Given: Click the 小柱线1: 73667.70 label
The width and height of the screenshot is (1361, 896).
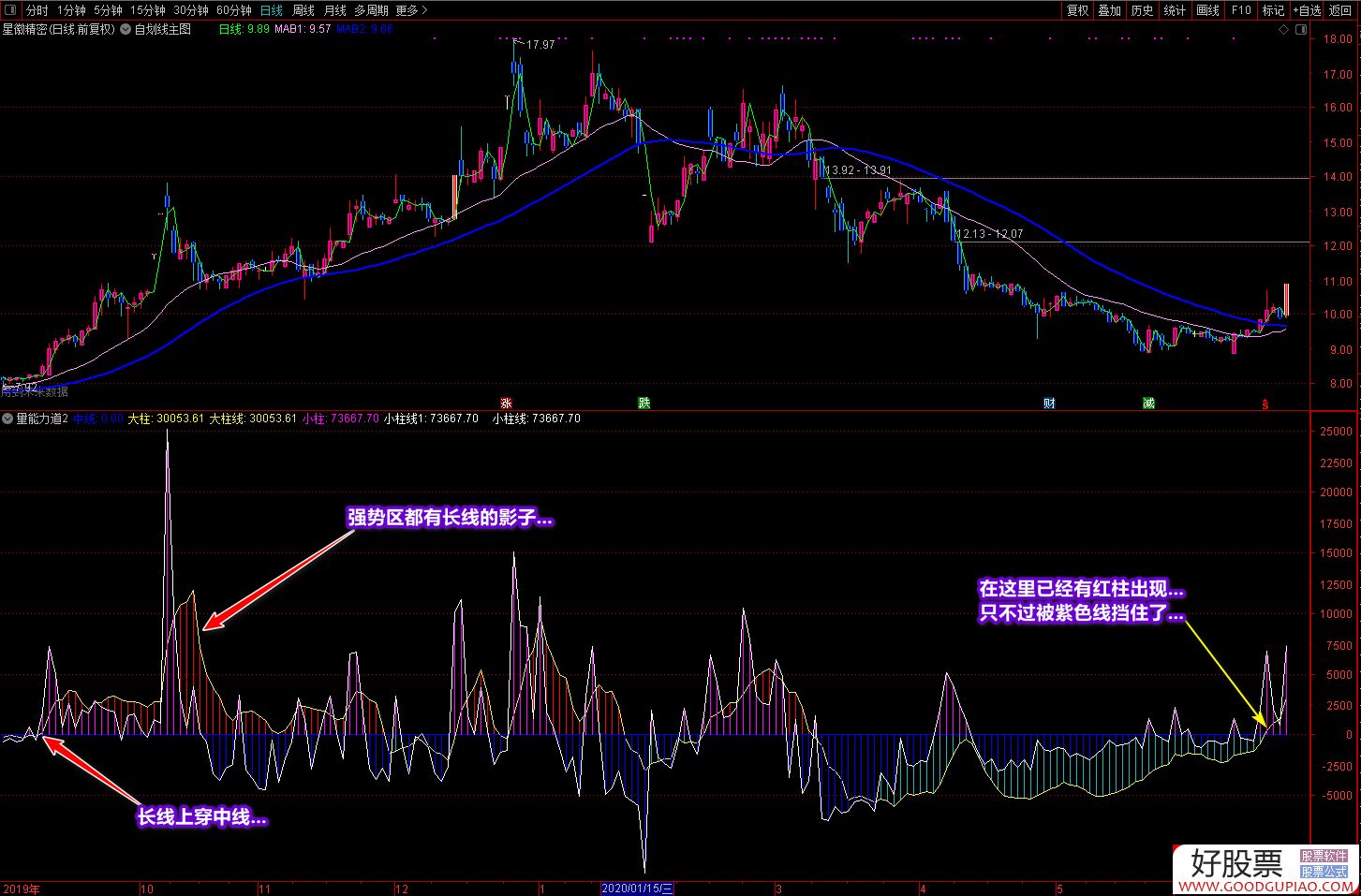Looking at the screenshot, I should (431, 419).
